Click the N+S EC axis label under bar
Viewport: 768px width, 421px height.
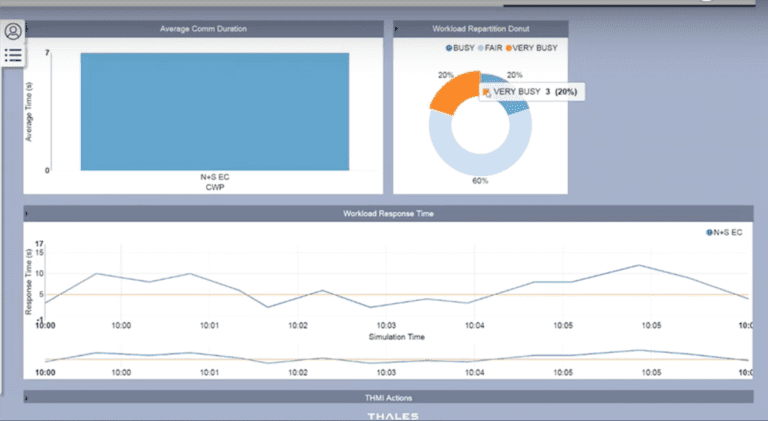pyautogui.click(x=215, y=178)
